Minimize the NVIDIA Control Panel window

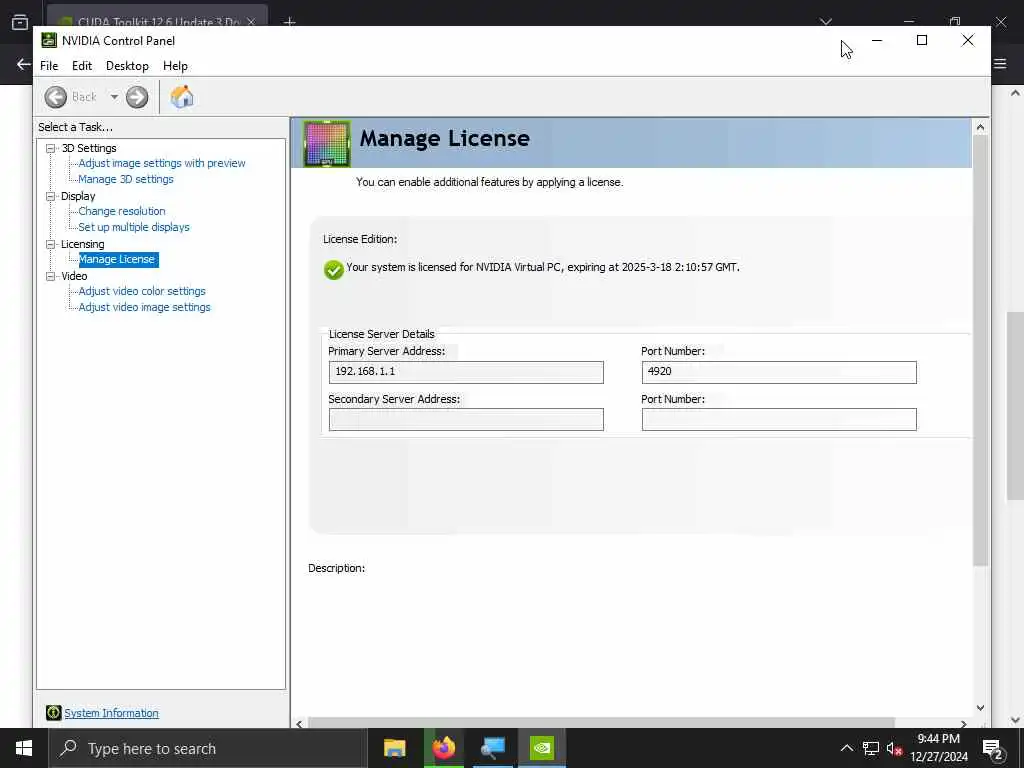(877, 40)
